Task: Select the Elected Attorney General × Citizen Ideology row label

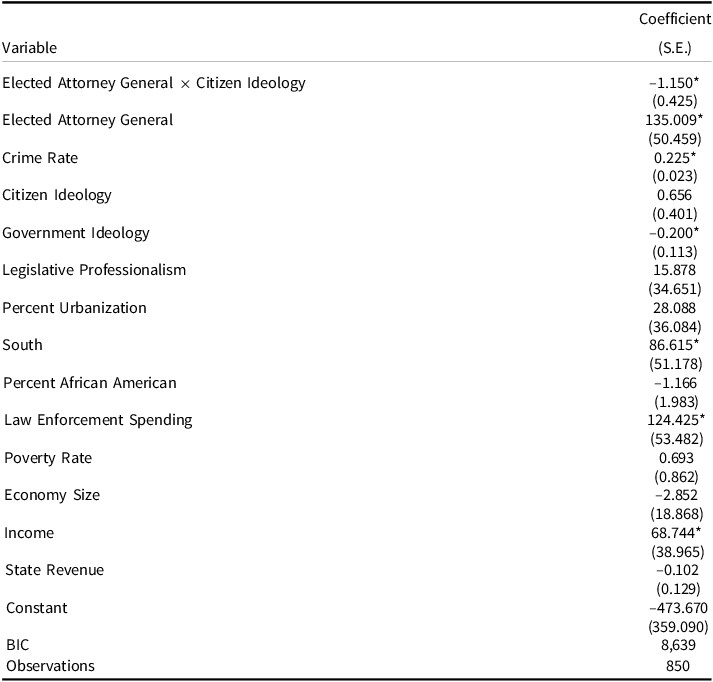Action: pos(154,83)
